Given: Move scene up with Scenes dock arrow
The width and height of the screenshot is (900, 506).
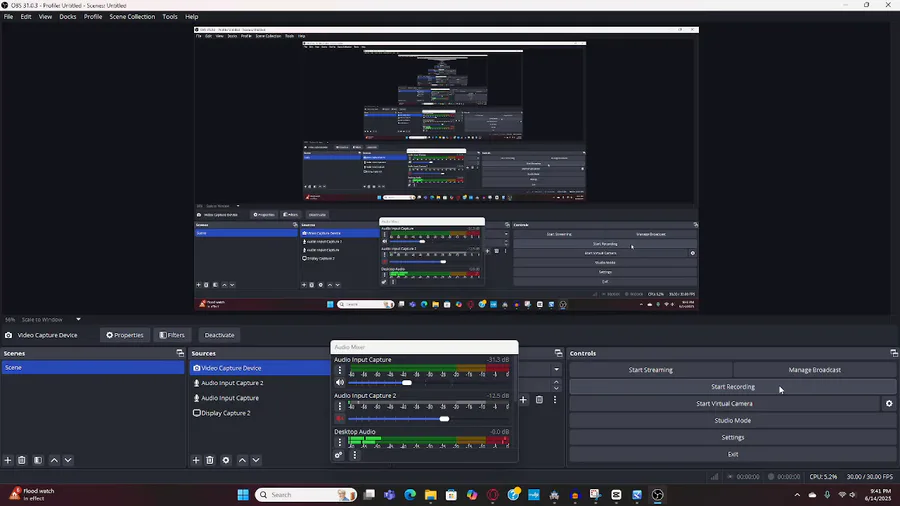Looking at the screenshot, I should (x=54, y=460).
